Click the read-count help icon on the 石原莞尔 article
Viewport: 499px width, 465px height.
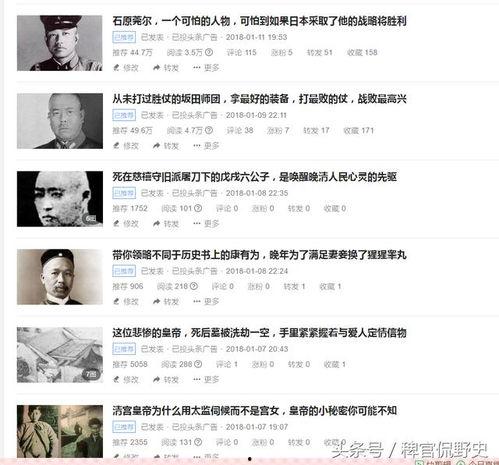(209, 52)
